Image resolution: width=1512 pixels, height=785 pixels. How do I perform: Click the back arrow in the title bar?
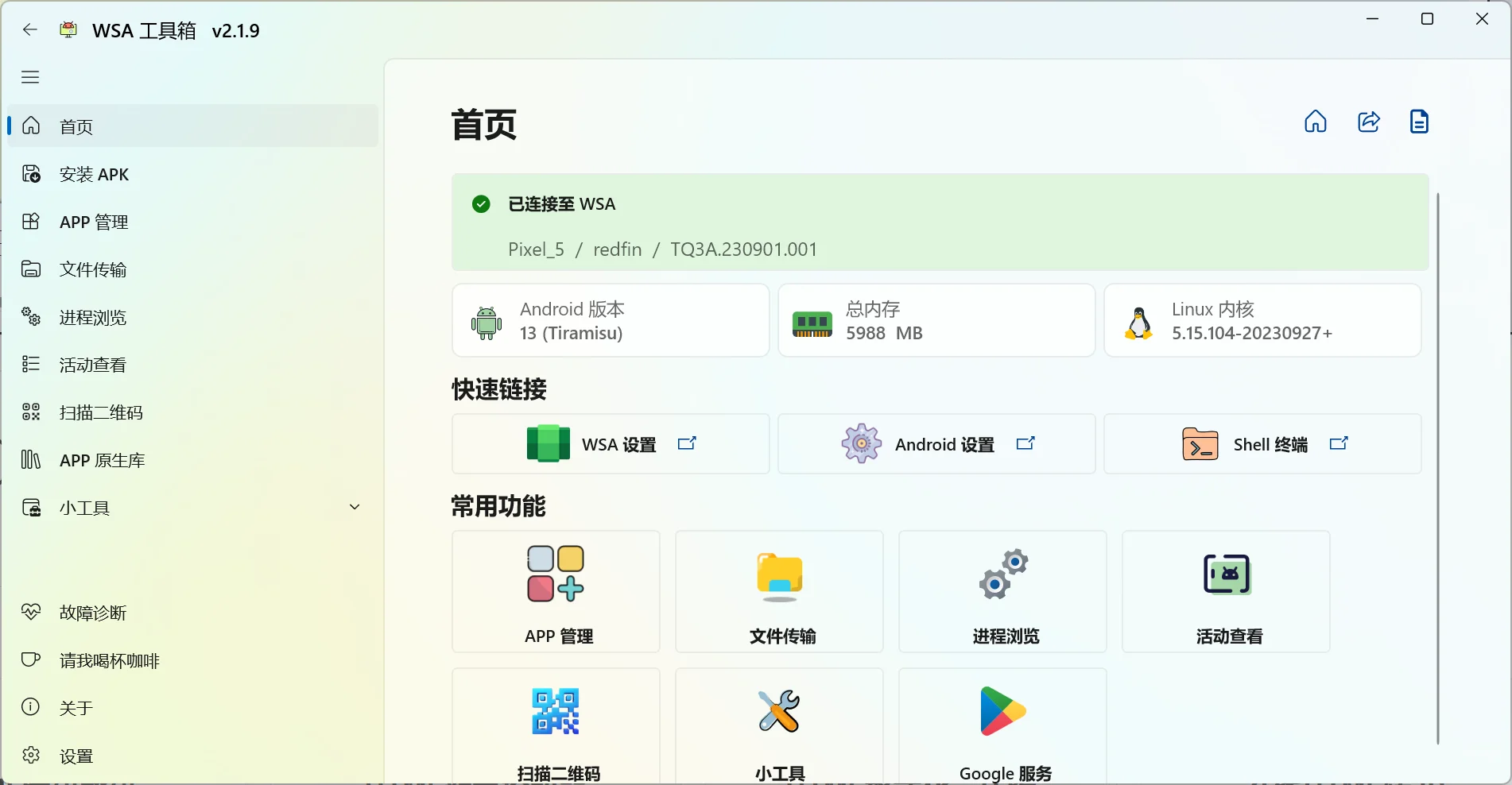coord(29,29)
